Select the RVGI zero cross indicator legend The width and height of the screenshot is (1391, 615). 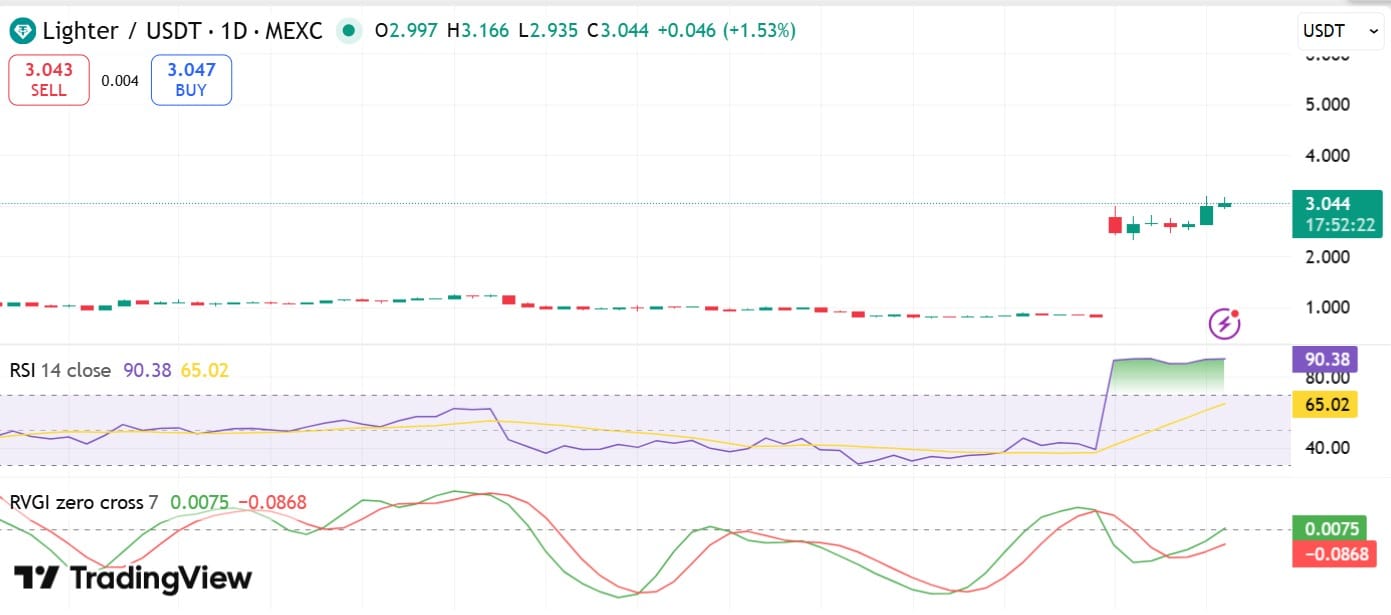(83, 502)
